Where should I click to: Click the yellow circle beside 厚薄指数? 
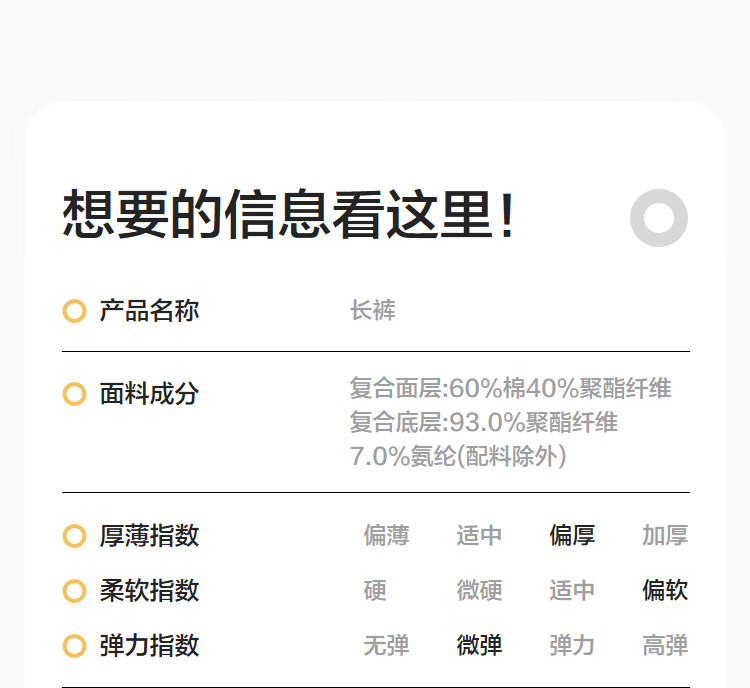tap(74, 535)
